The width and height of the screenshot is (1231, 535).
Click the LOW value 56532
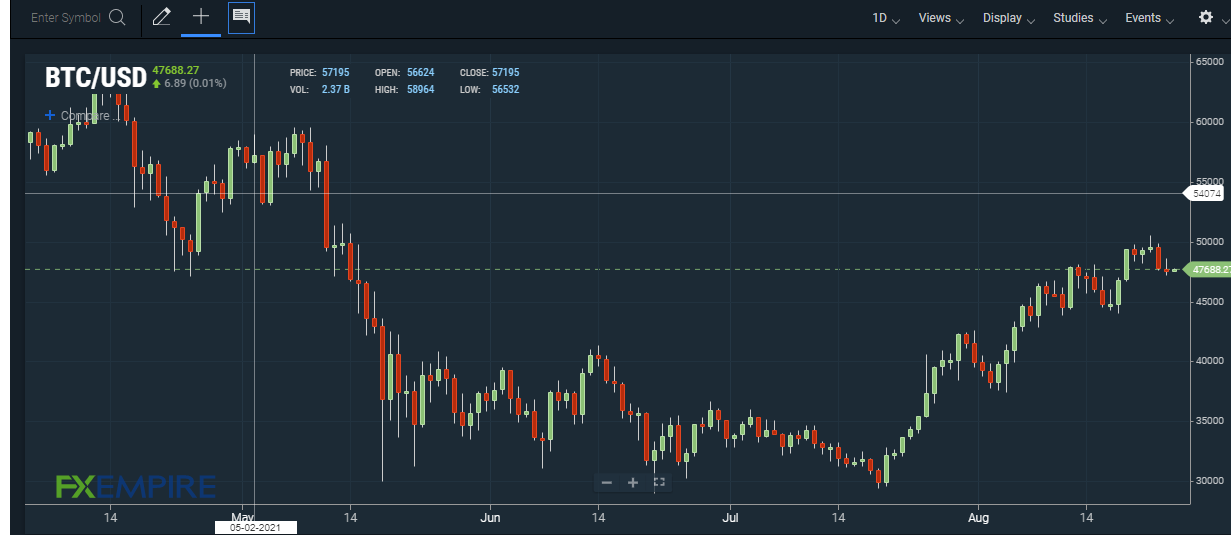coord(505,90)
